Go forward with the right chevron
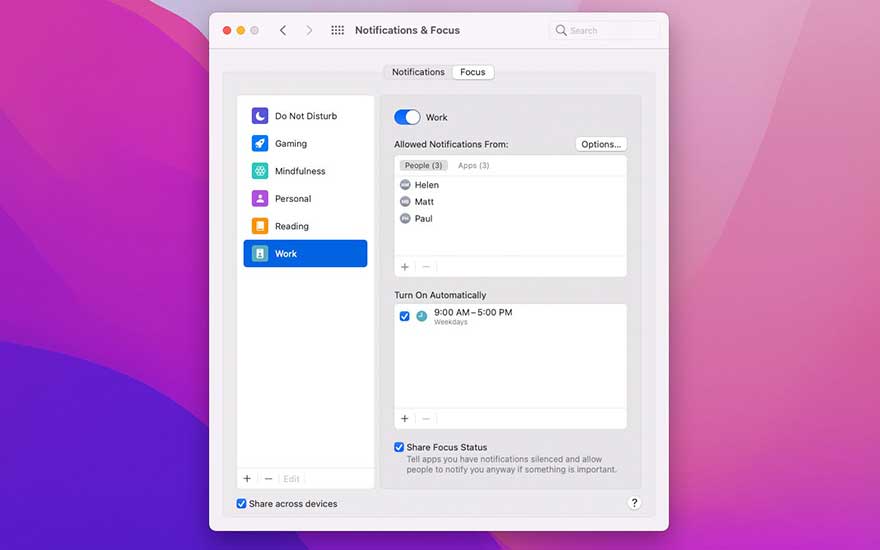Screen dimensions: 880x550 point(309,30)
